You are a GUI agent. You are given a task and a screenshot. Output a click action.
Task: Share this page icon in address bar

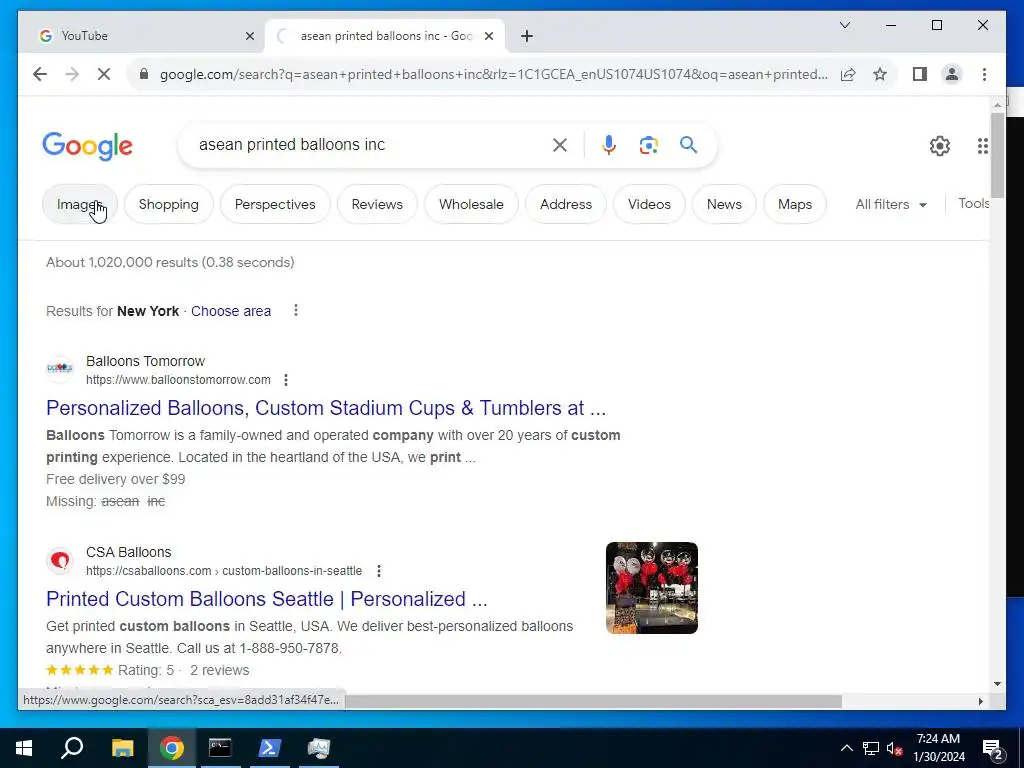[848, 74]
